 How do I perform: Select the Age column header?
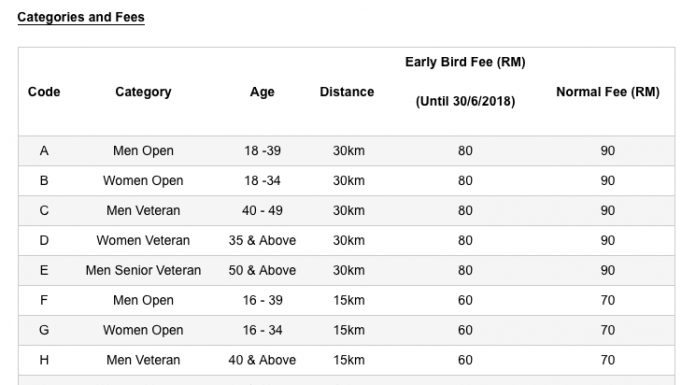(262, 92)
